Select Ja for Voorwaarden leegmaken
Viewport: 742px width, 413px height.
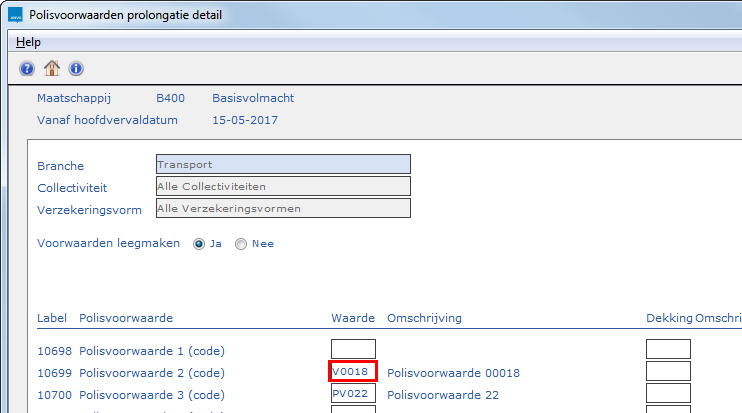tap(200, 243)
